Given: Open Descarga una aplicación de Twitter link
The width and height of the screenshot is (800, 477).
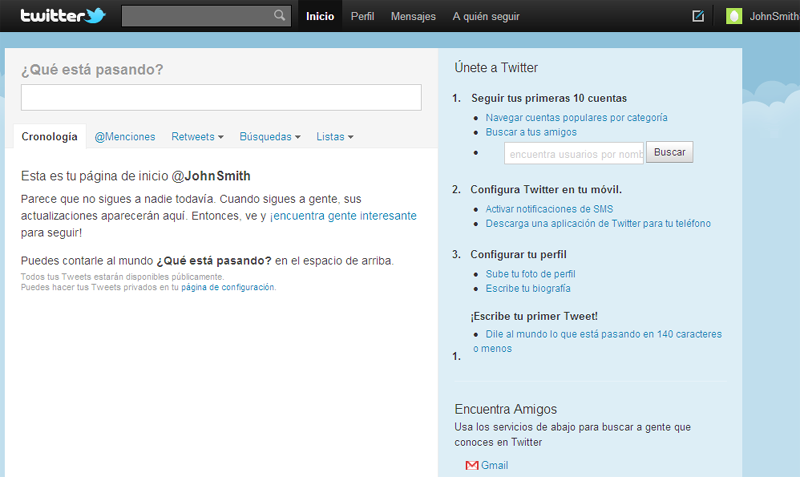Looking at the screenshot, I should pyautogui.click(x=598, y=223).
